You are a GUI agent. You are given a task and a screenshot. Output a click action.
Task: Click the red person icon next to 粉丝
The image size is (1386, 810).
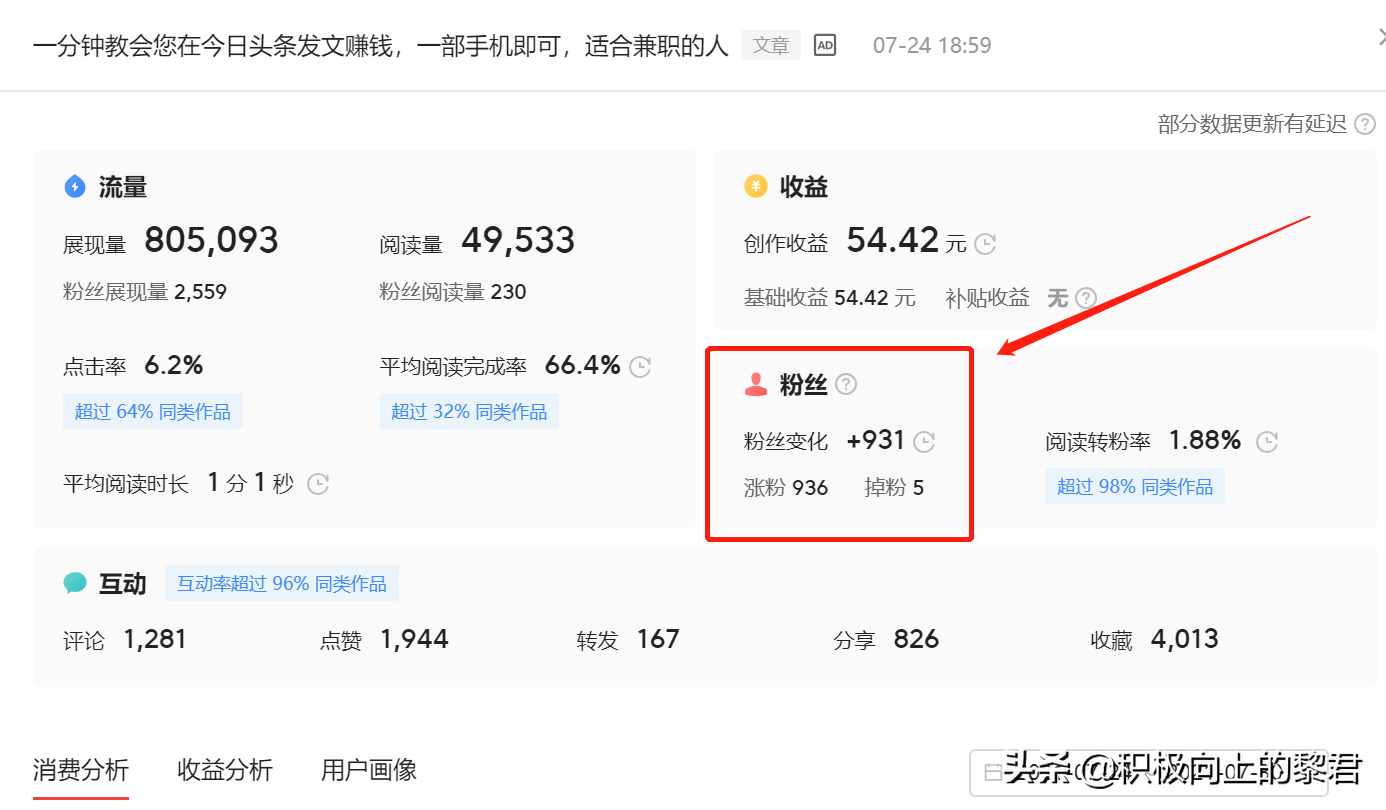coord(757,383)
